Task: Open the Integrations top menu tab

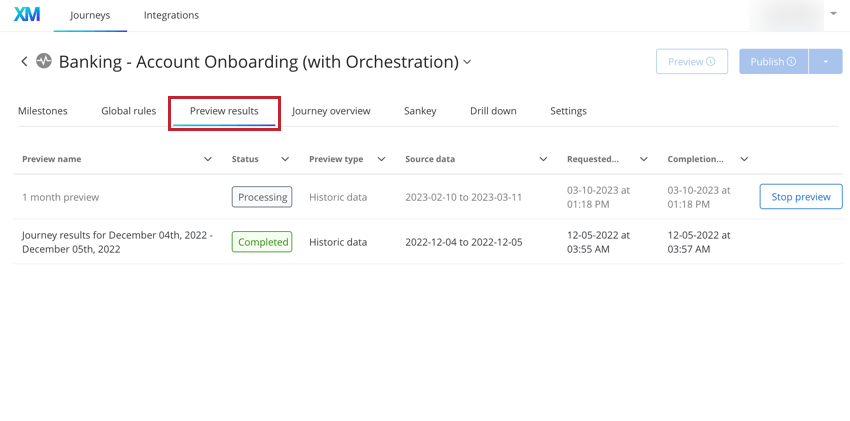Action: tap(171, 15)
